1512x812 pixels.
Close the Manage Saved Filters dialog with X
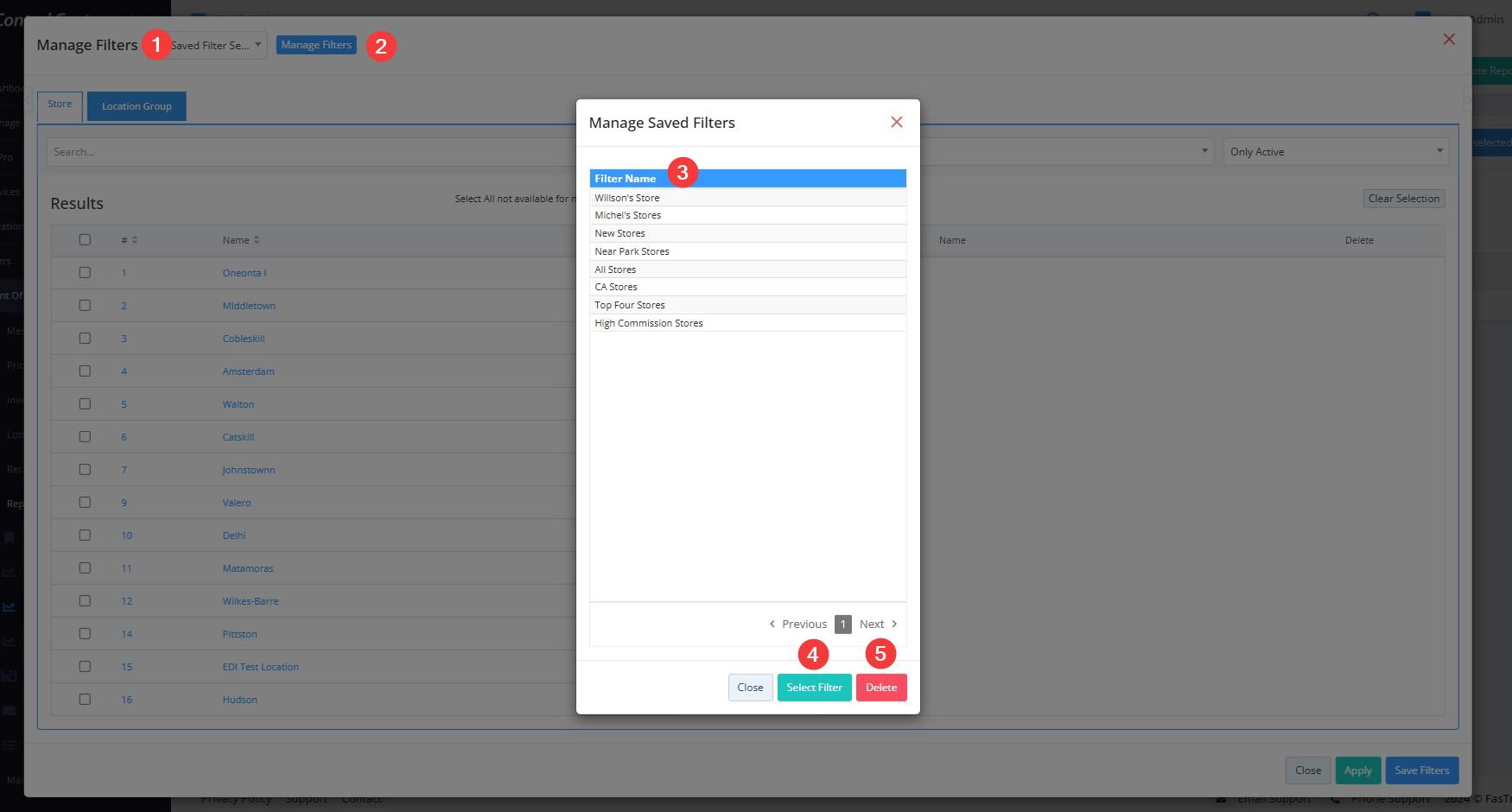[x=896, y=123]
